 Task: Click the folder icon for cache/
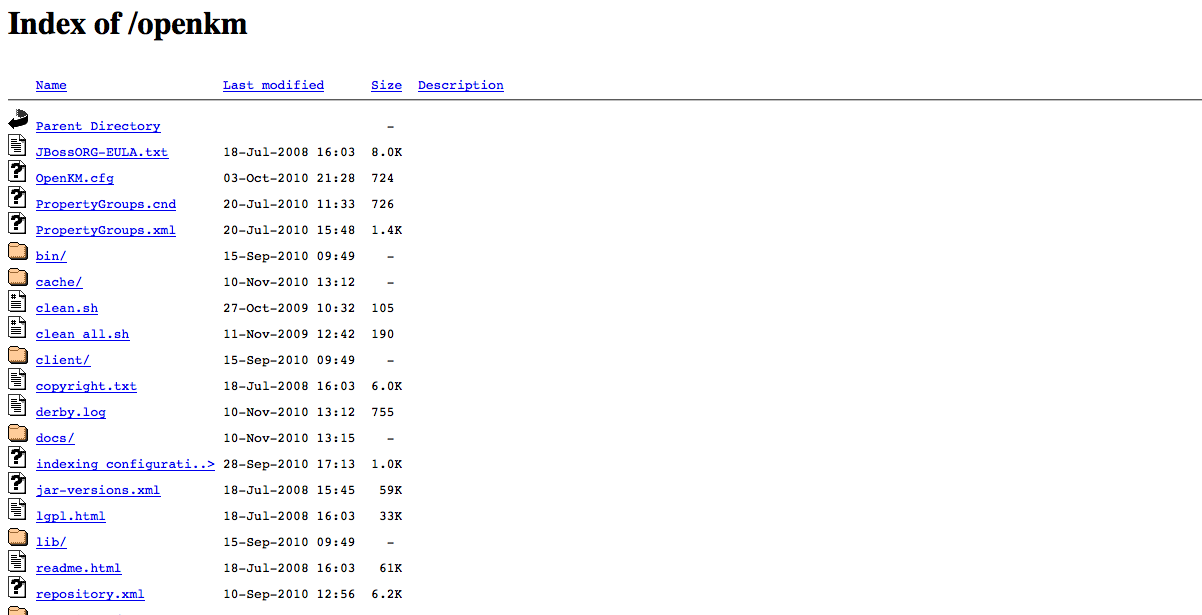pos(18,276)
